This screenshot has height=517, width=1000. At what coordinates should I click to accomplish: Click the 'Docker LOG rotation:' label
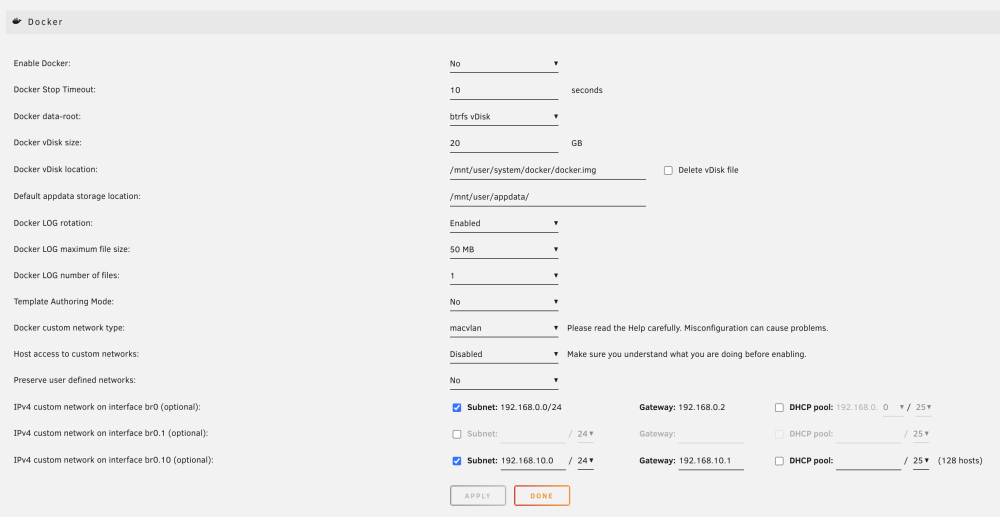click(53, 223)
